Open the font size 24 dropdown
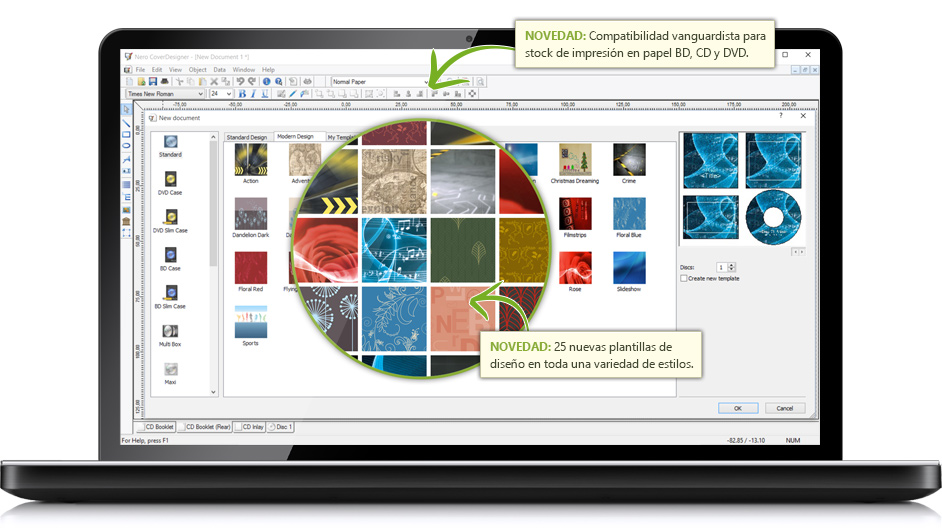 229,93
